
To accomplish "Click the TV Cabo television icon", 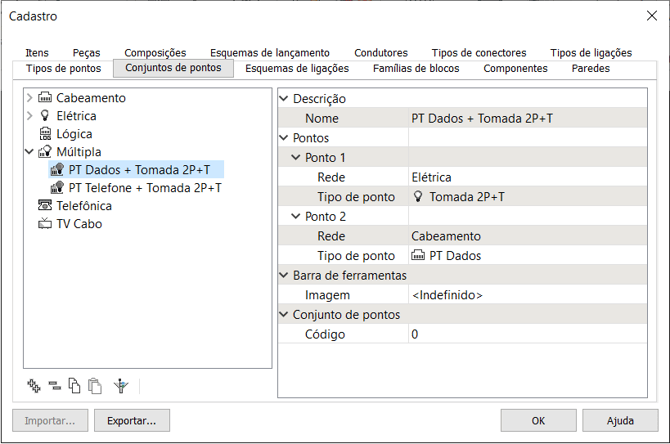I will [44, 224].
